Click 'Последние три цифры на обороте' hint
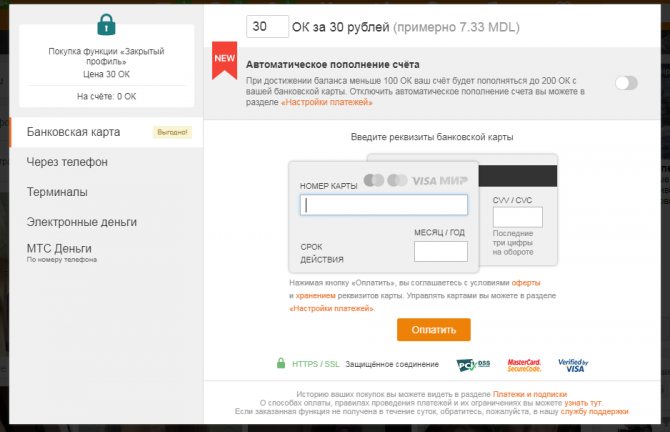The width and height of the screenshot is (670, 432). point(513,243)
